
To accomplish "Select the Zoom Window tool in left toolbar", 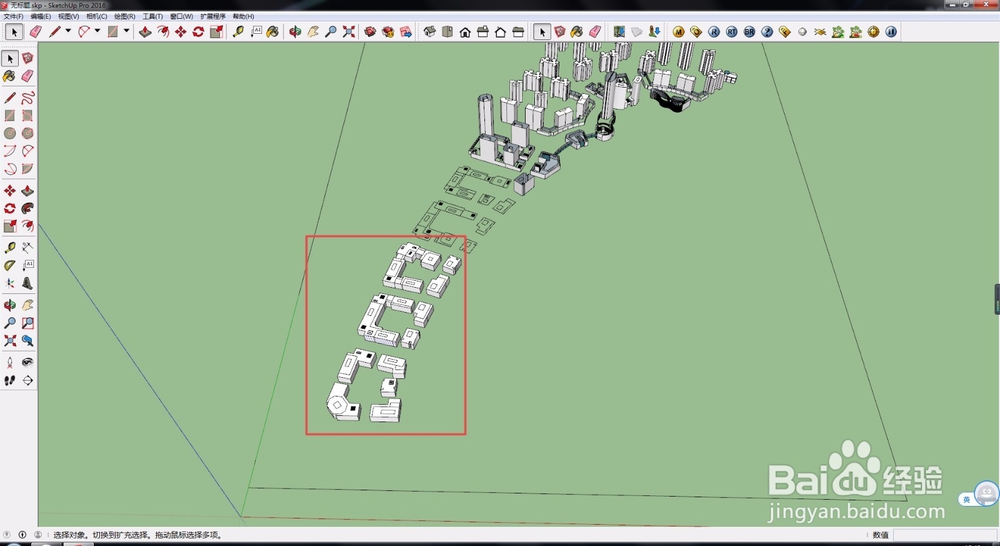I will pos(27,323).
